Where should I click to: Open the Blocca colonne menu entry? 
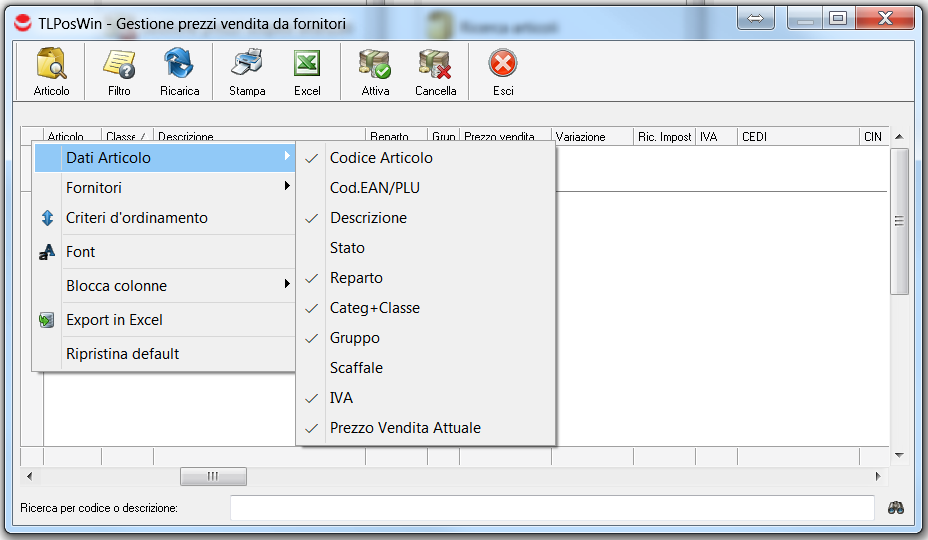click(165, 286)
